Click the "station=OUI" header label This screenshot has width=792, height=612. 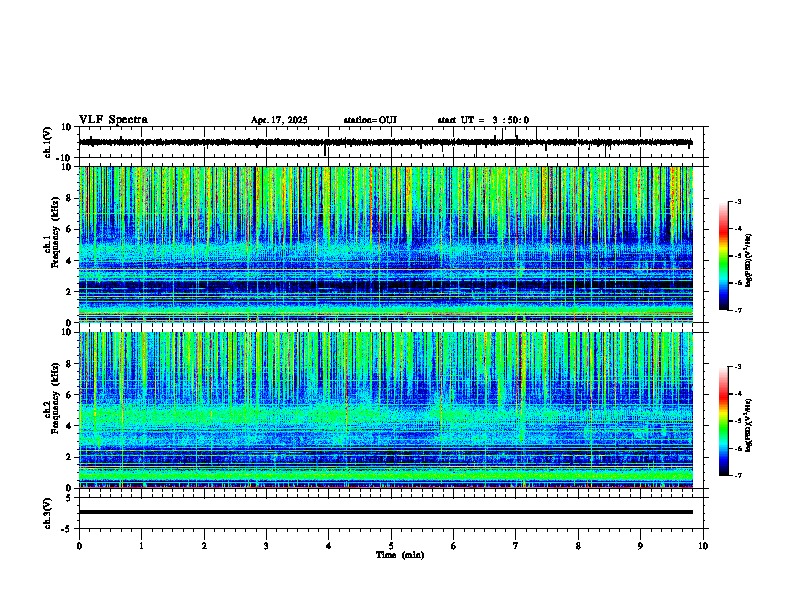(370, 120)
